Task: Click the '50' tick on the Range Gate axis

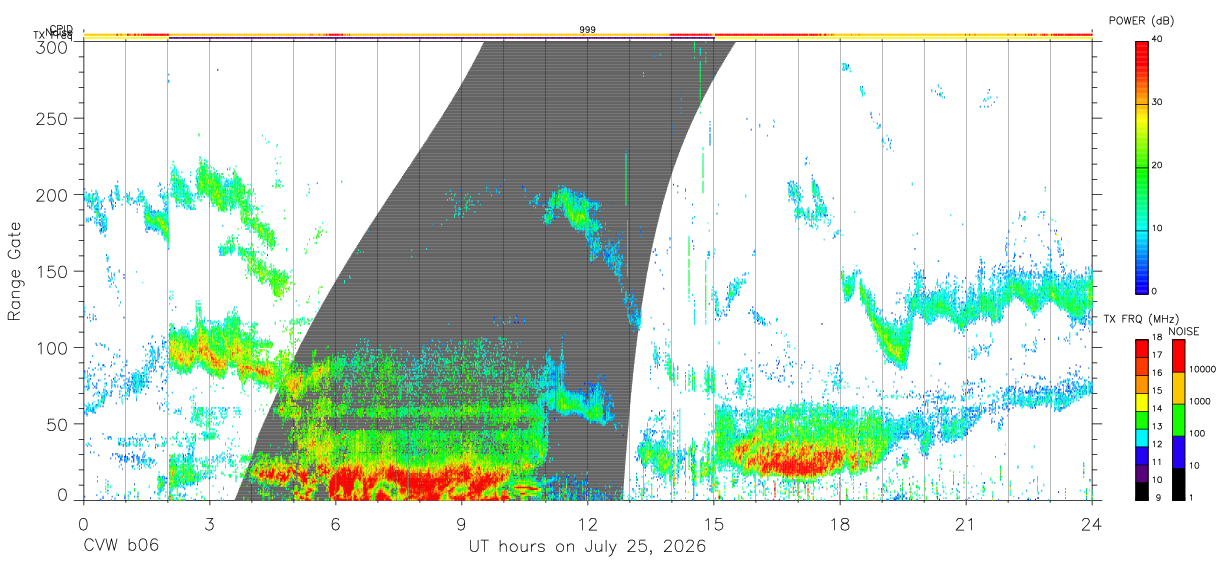Action: coord(59,423)
